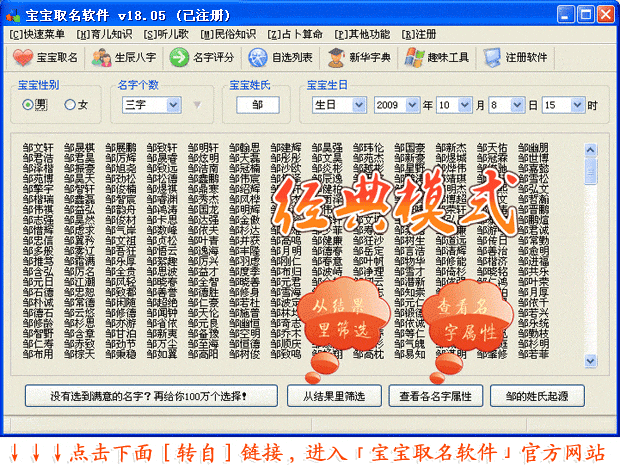The width and height of the screenshot is (620, 471).
Task: Select the name 邹秀杰
Action: [x=203, y=199]
